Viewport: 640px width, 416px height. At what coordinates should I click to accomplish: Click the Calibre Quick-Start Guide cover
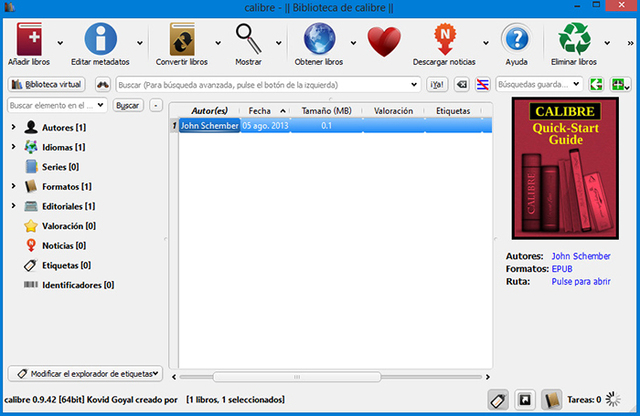point(565,168)
